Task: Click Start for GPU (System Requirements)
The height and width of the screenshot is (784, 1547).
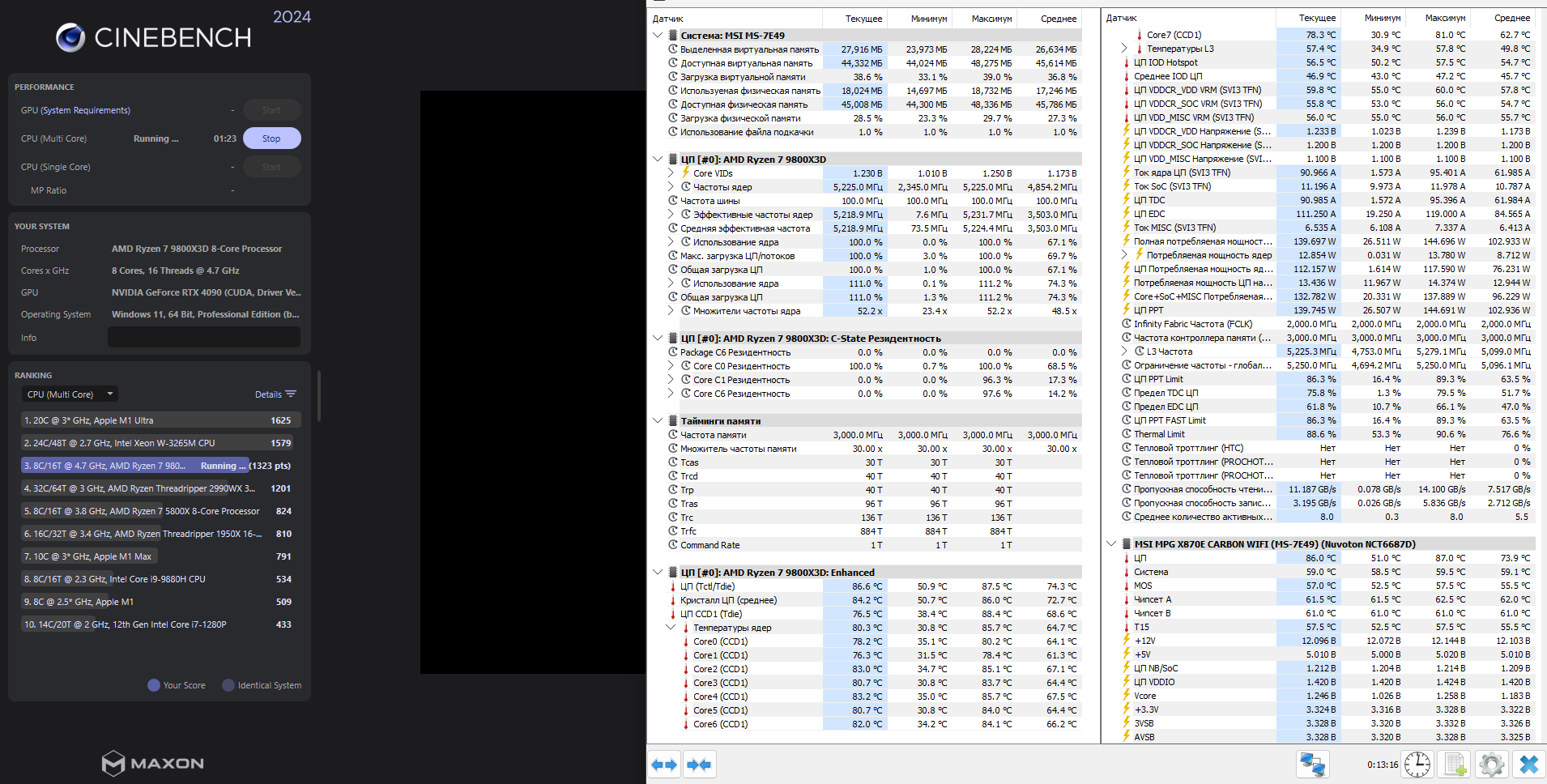Action: point(271,110)
